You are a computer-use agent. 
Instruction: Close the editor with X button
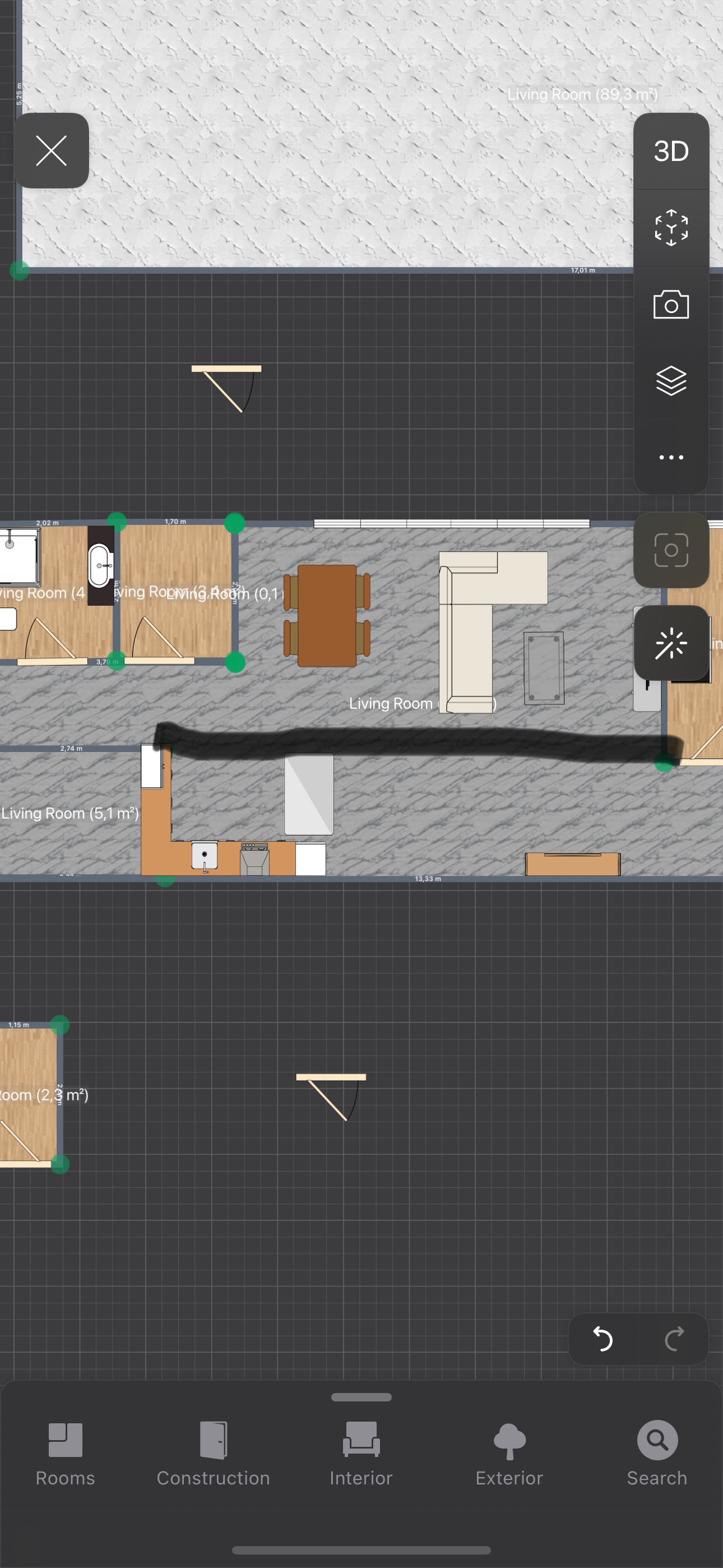click(x=51, y=151)
